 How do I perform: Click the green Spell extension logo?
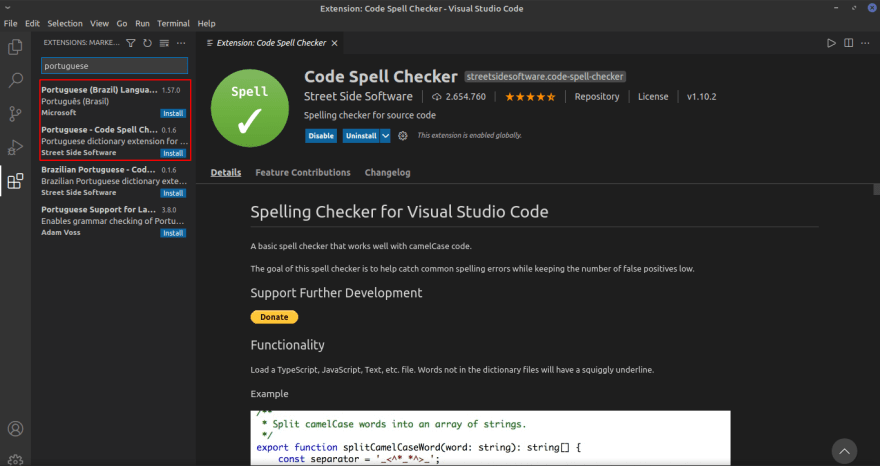tap(250, 108)
